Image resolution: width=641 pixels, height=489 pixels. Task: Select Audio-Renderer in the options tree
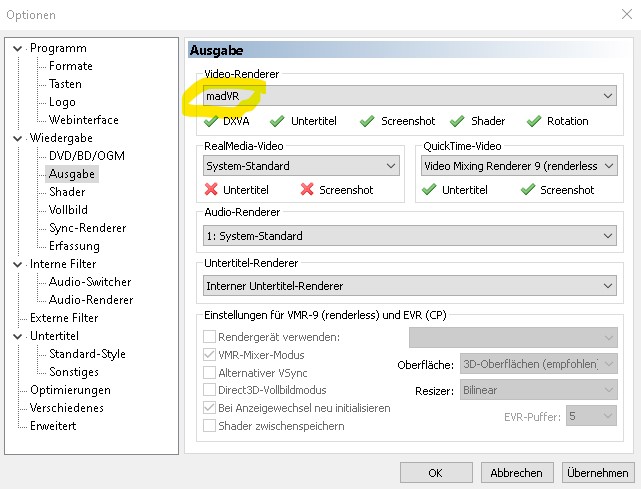point(91,300)
